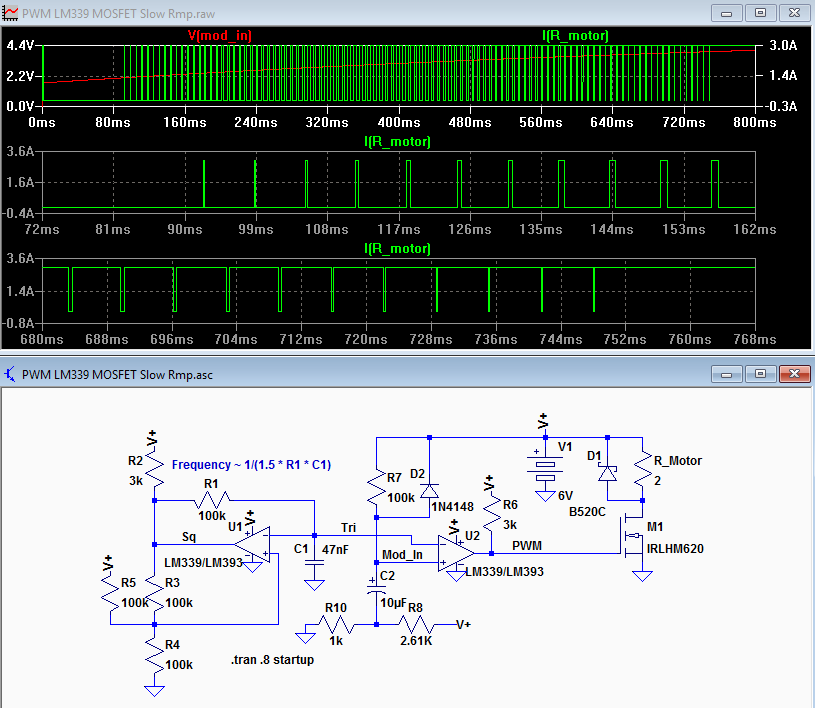This screenshot has width=815, height=708.
Task: Select the R3 resistor symbol
Action: 154,592
